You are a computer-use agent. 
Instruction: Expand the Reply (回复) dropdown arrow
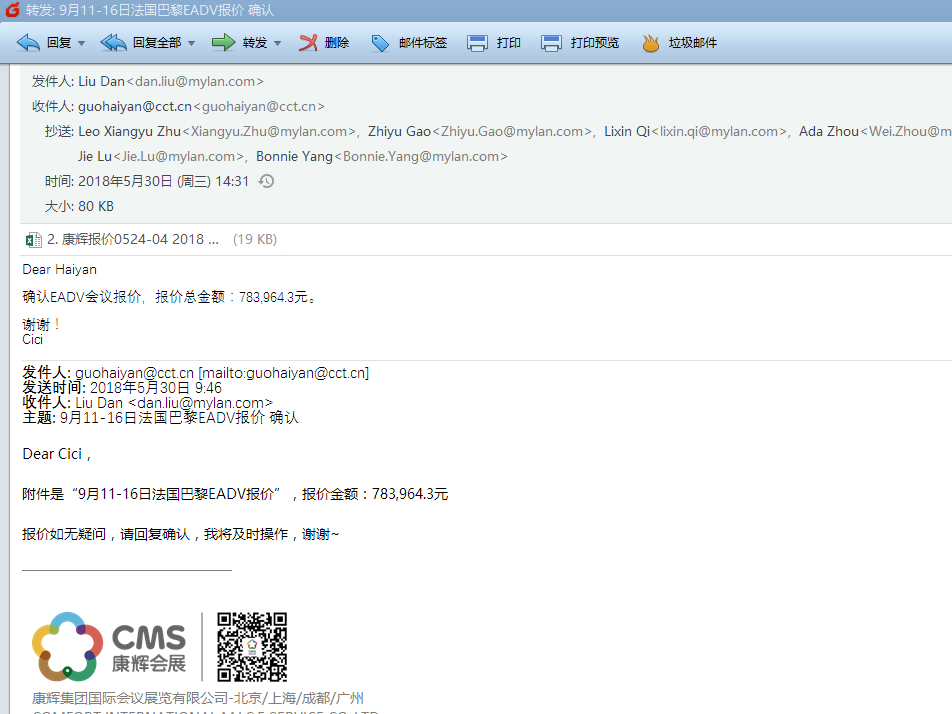coord(81,44)
